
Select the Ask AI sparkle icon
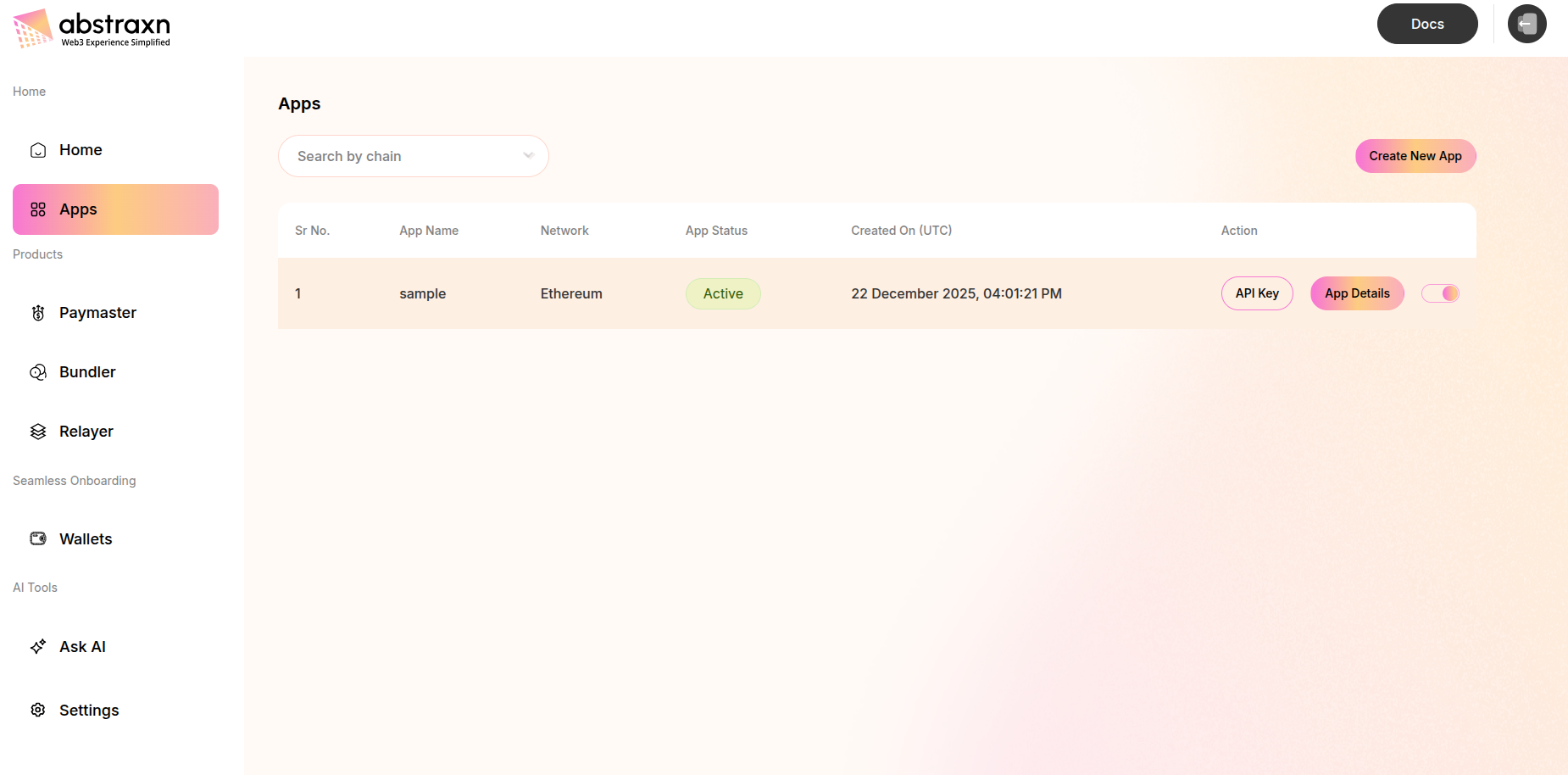(x=37, y=646)
